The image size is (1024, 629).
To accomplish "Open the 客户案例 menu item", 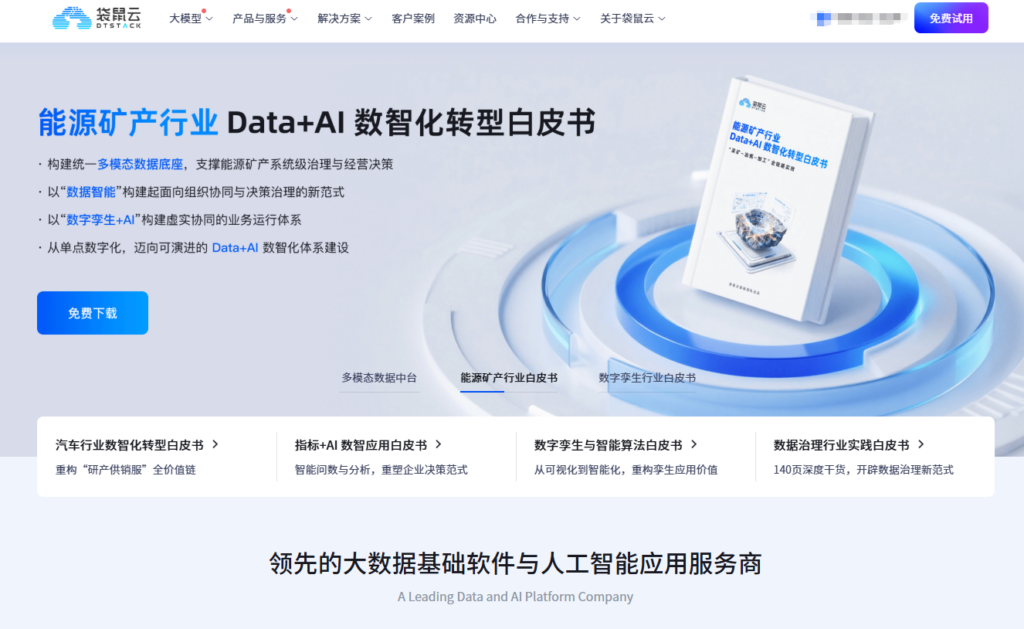I will click(413, 18).
